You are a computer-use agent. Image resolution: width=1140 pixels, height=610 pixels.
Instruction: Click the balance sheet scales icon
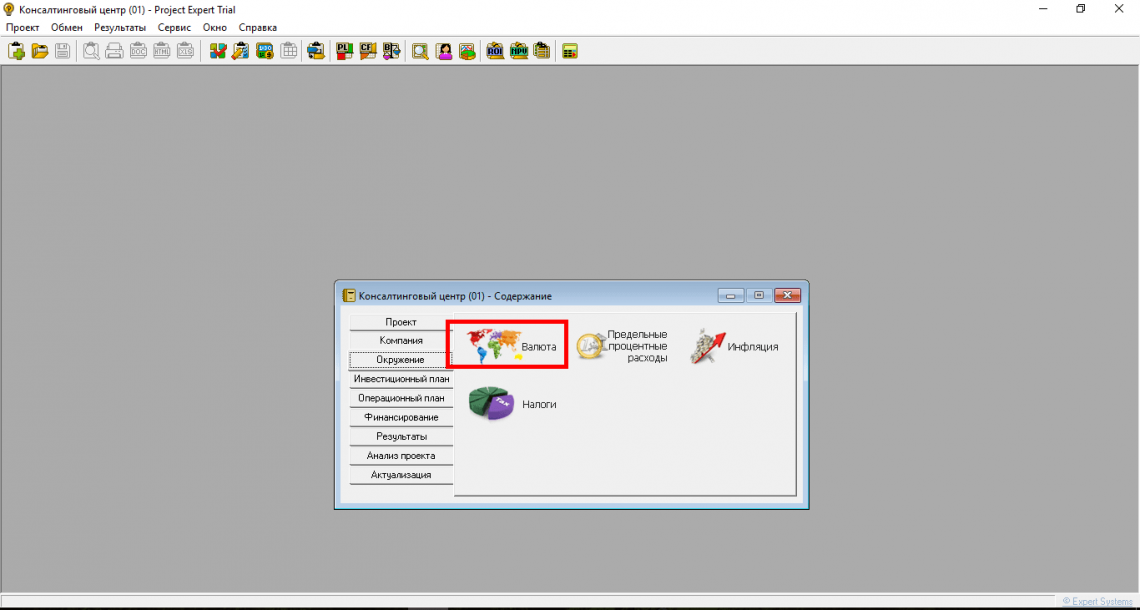[x=391, y=51]
